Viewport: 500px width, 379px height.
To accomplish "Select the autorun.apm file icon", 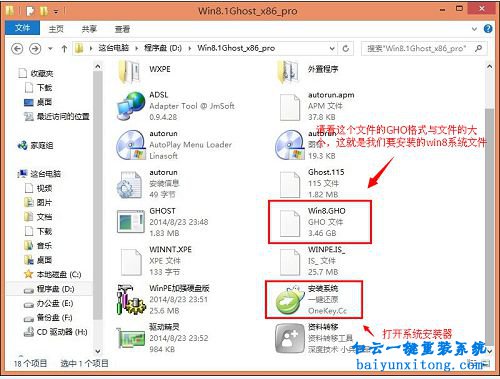I will pos(289,107).
